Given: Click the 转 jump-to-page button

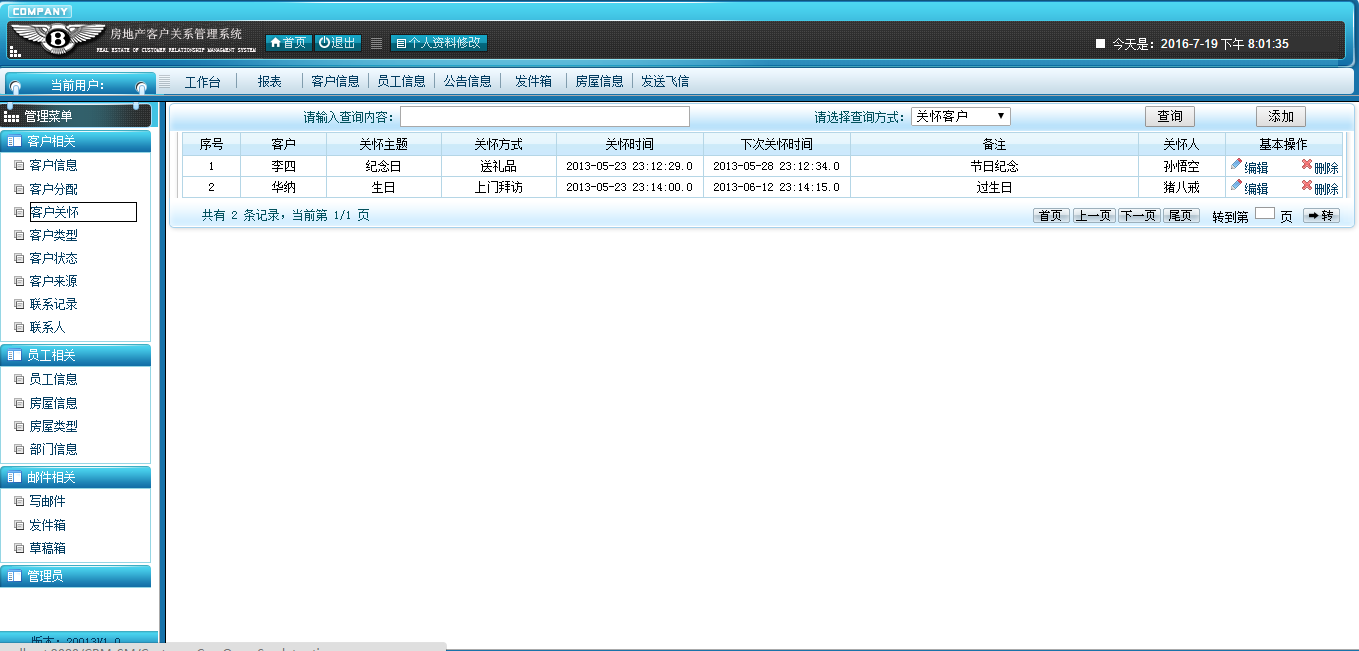Looking at the screenshot, I should point(1321,215).
